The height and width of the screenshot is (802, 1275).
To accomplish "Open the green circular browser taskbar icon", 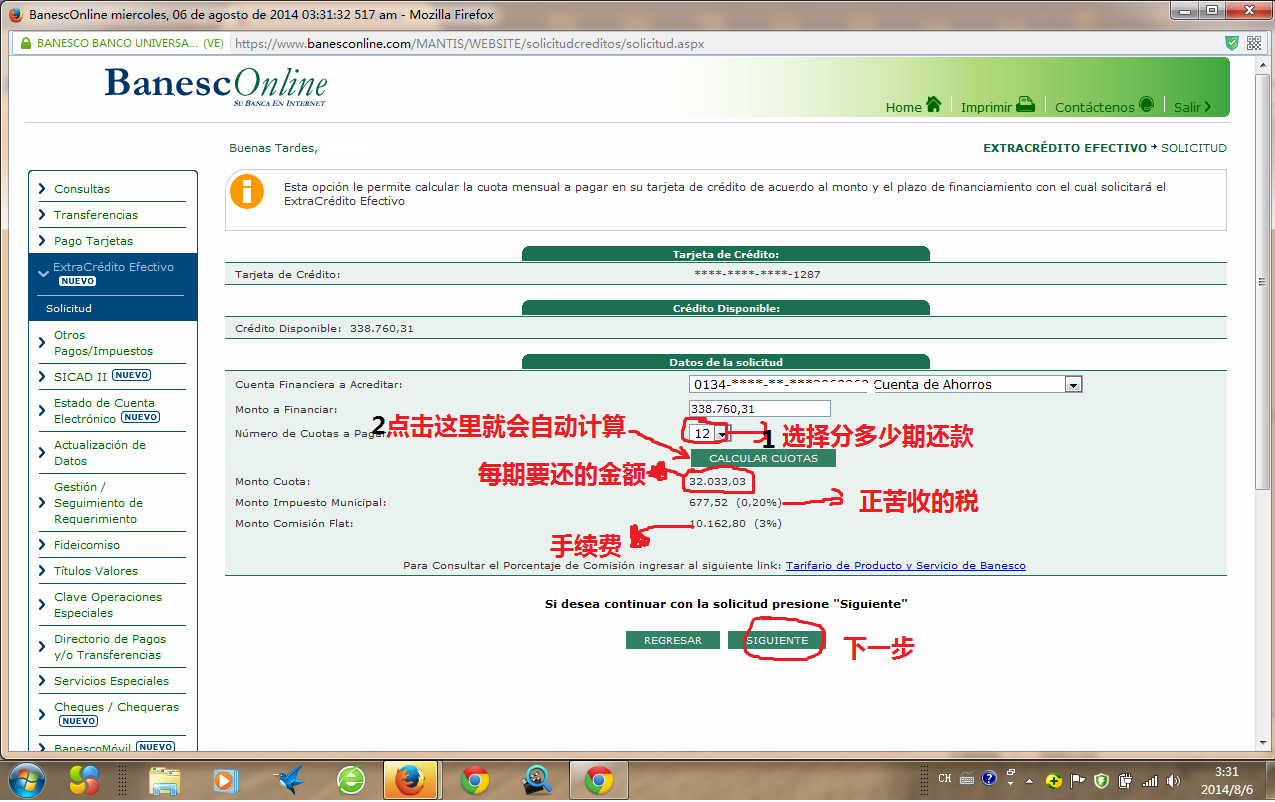I will click(351, 779).
